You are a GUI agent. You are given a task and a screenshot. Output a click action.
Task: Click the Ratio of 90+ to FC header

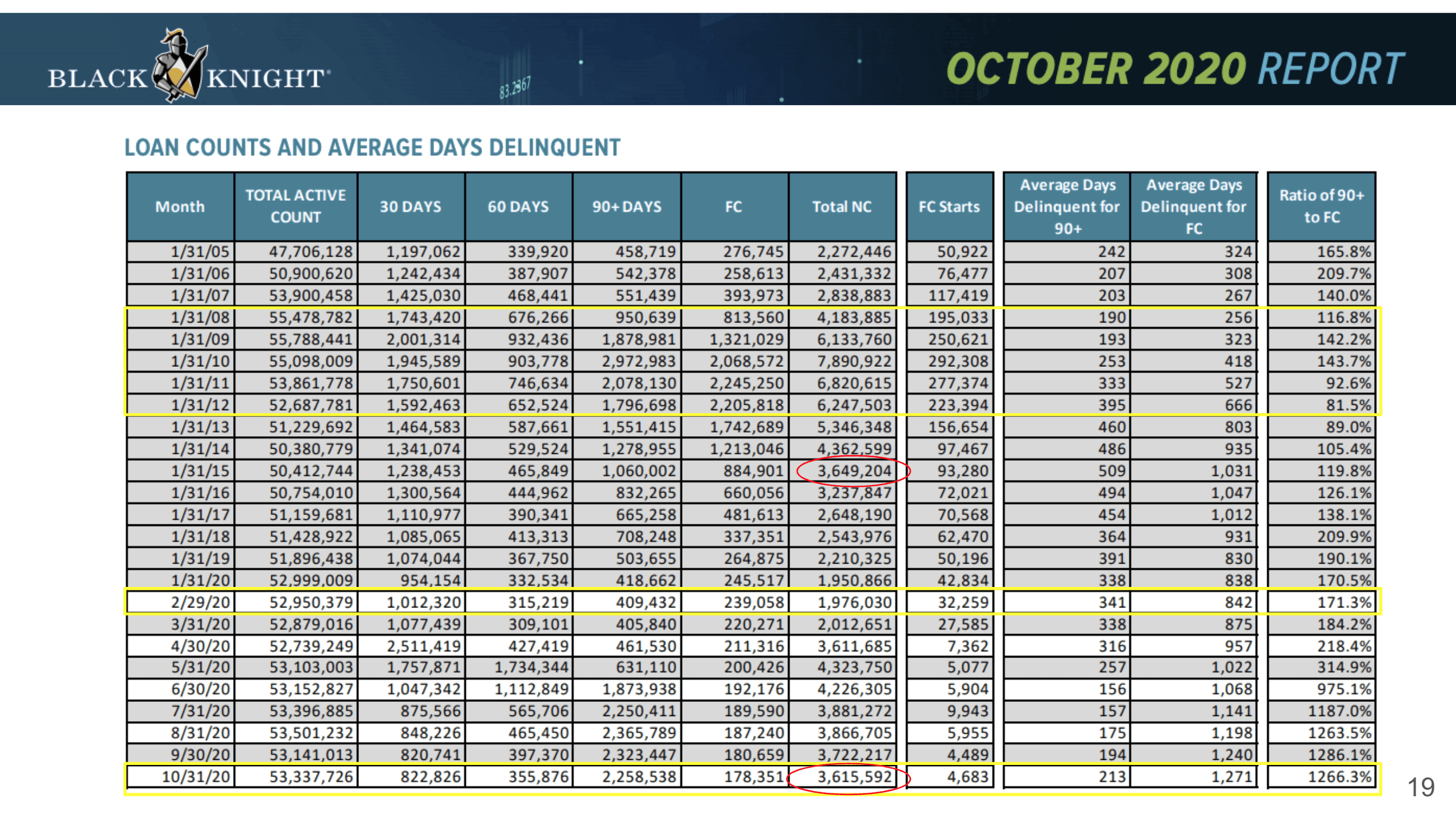tap(1322, 206)
